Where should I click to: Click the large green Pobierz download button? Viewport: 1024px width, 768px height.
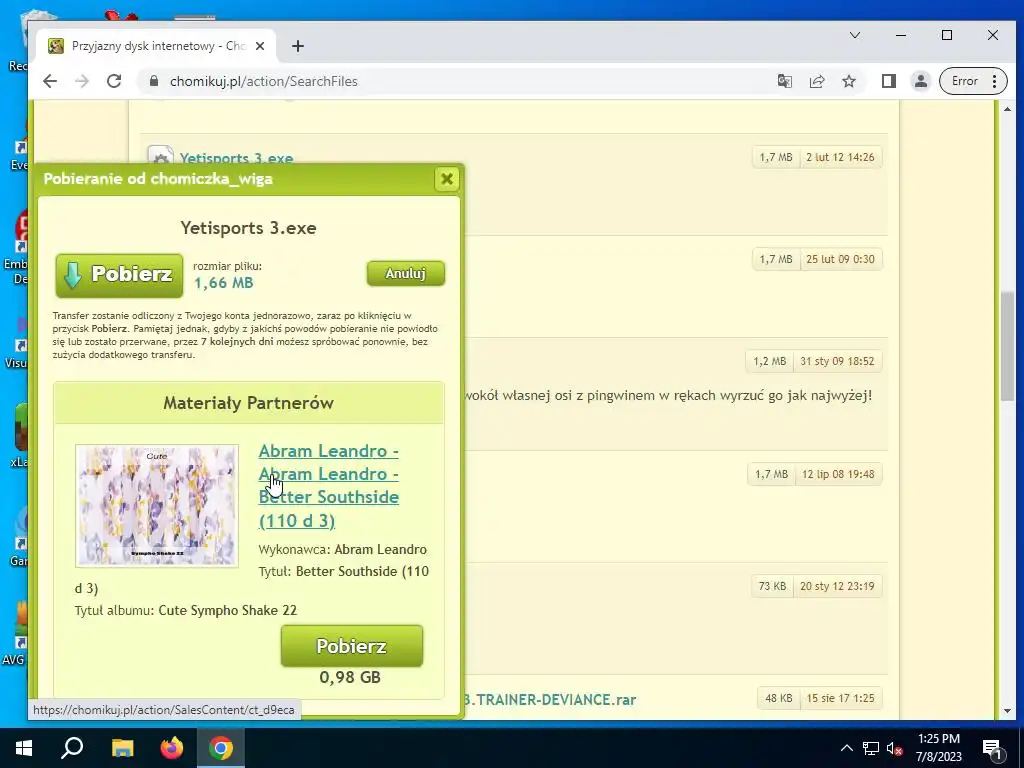pyautogui.click(x=120, y=275)
